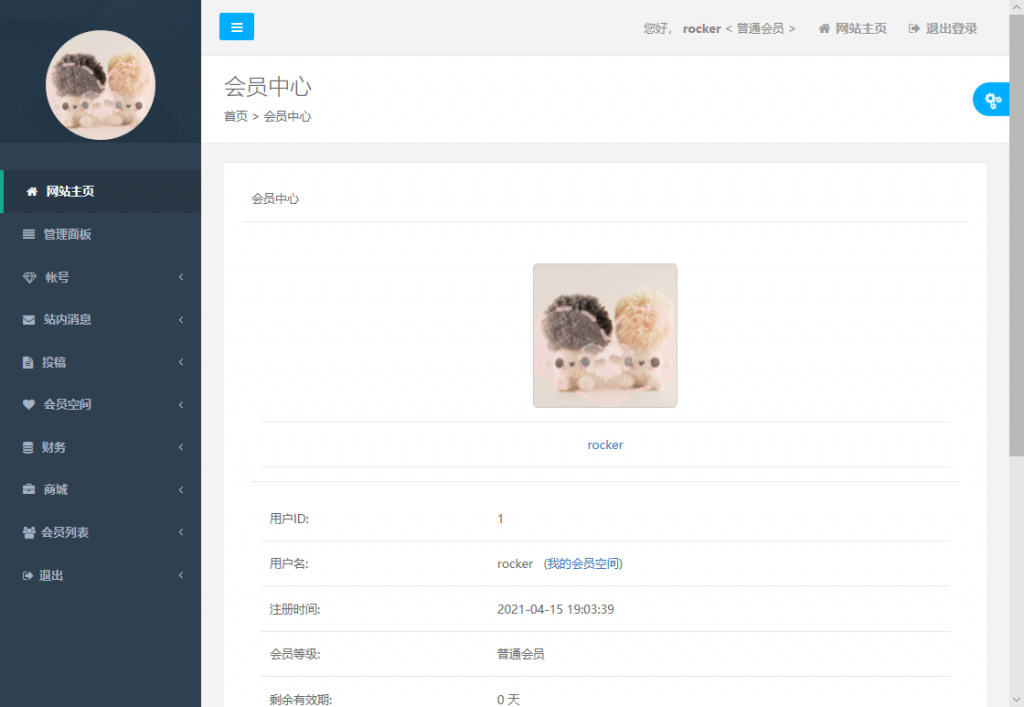Click the large profile avatar in member center
This screenshot has height=707, width=1024.
click(x=605, y=335)
